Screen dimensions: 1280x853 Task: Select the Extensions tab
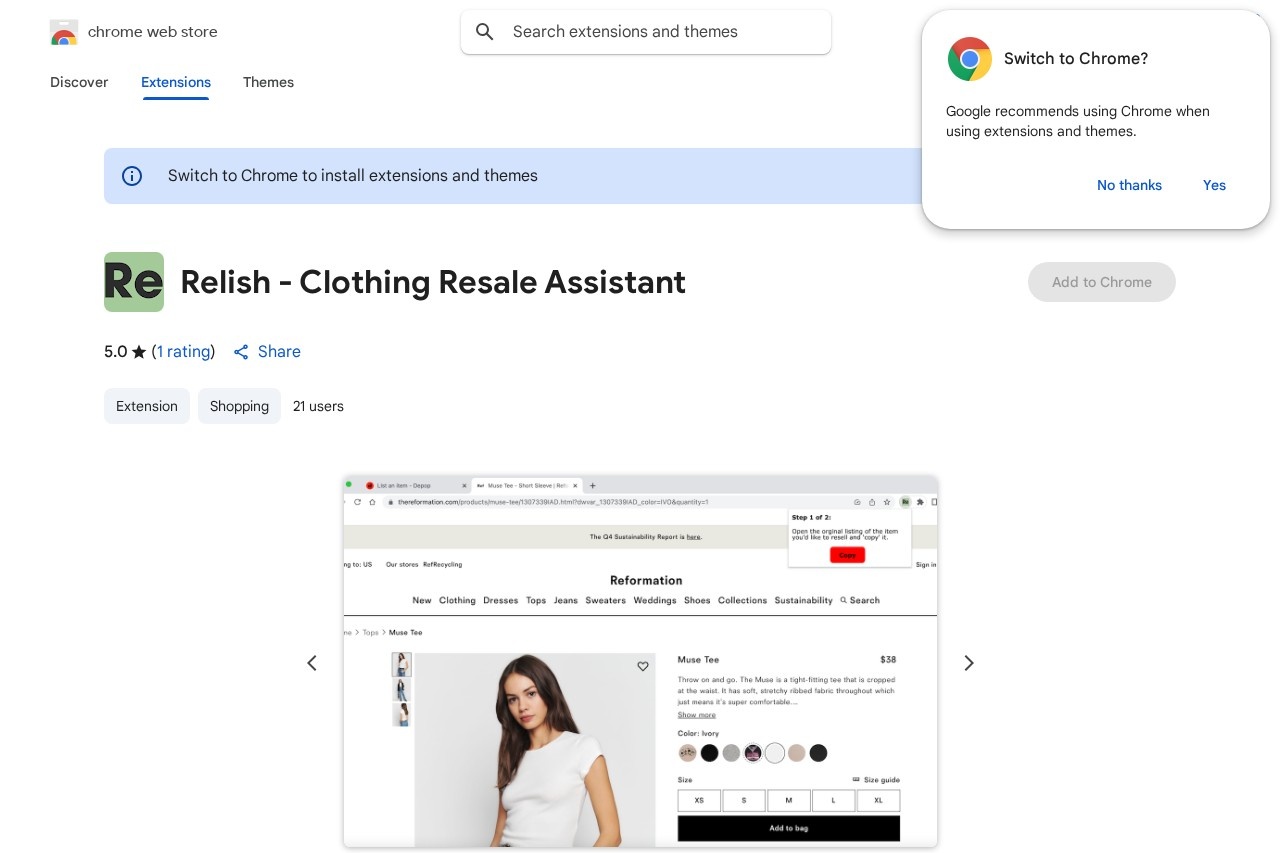tap(176, 82)
